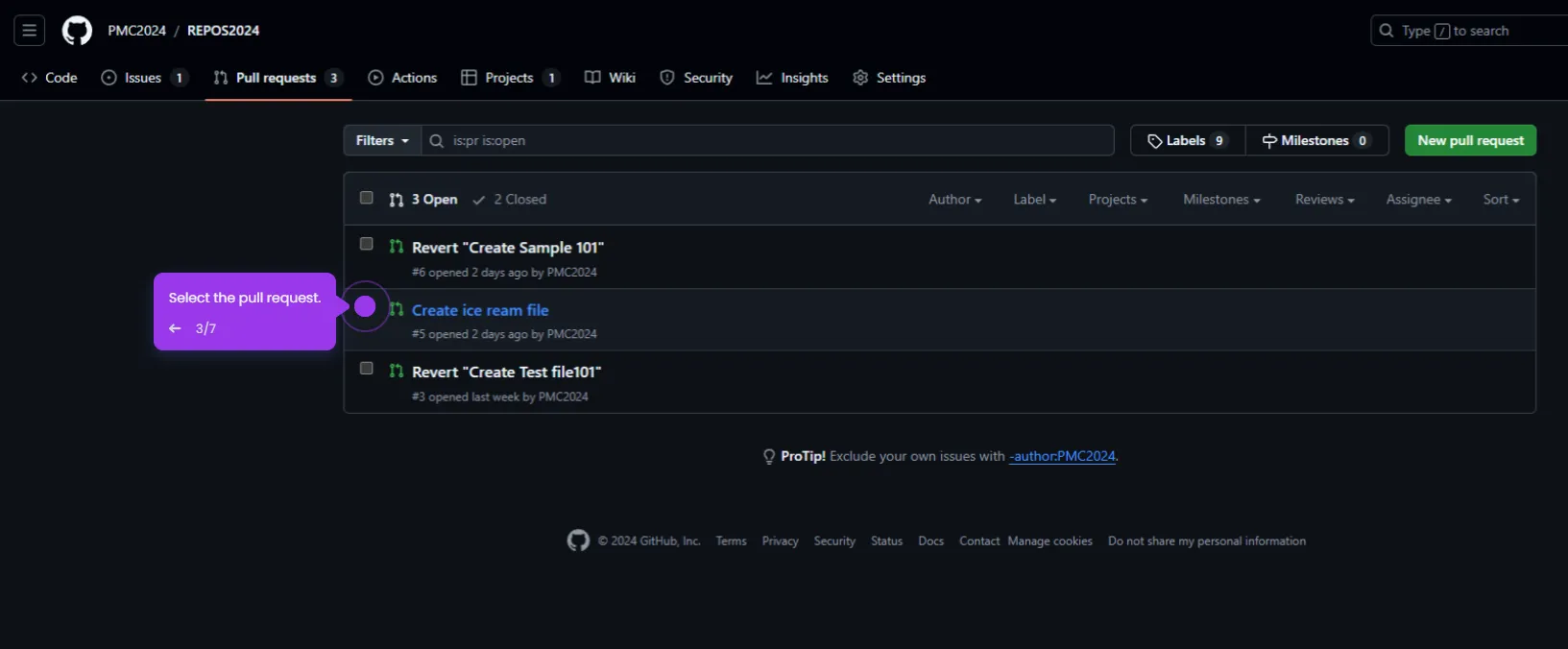Expand the Reviews filter dropdown
The image size is (1568, 649).
(1324, 200)
